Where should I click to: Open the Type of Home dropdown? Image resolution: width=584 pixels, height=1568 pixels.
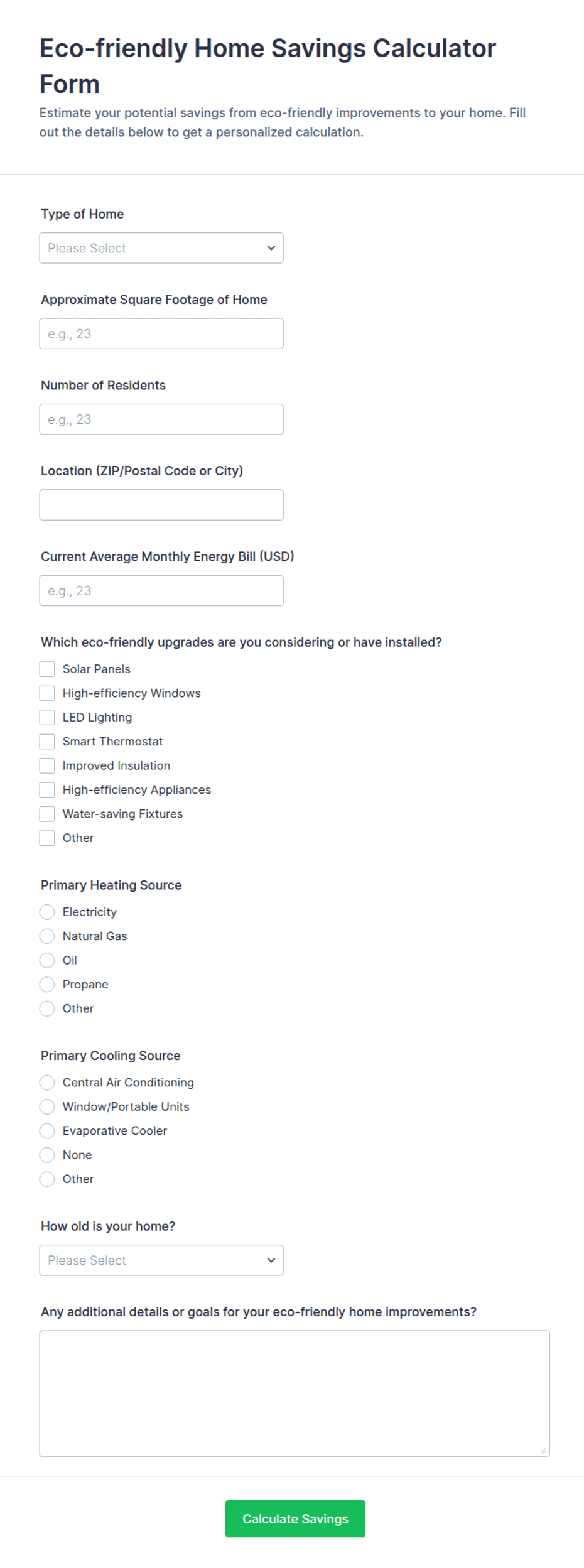tap(161, 248)
